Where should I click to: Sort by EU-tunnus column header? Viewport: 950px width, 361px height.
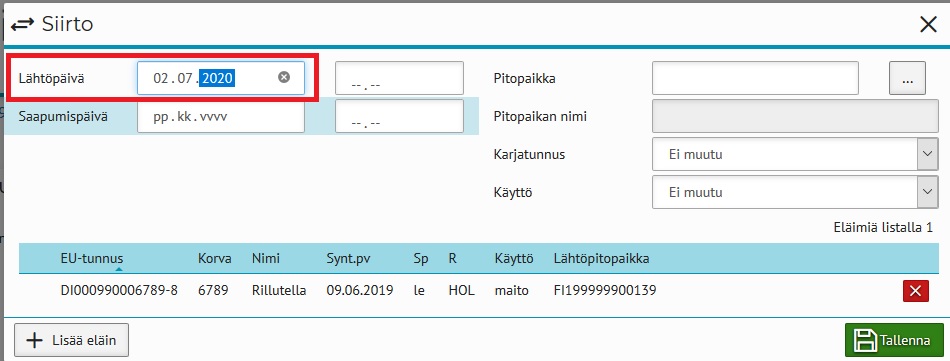coord(91,259)
